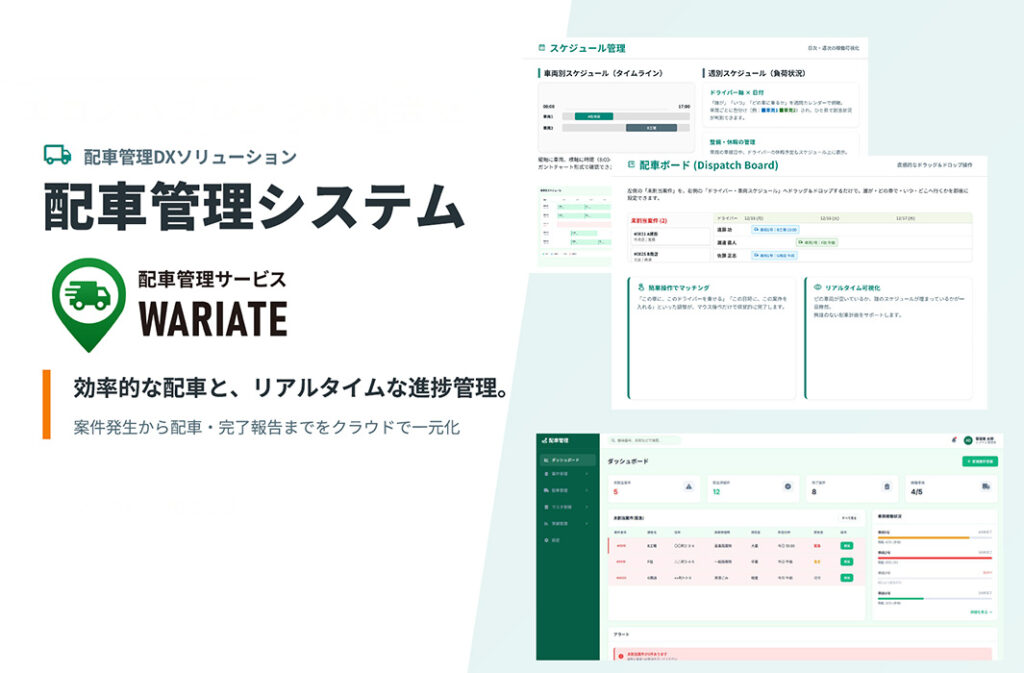1024x673 pixels.
Task: Click the eye icon beside リアルタイム可視化
Action: tap(817, 287)
